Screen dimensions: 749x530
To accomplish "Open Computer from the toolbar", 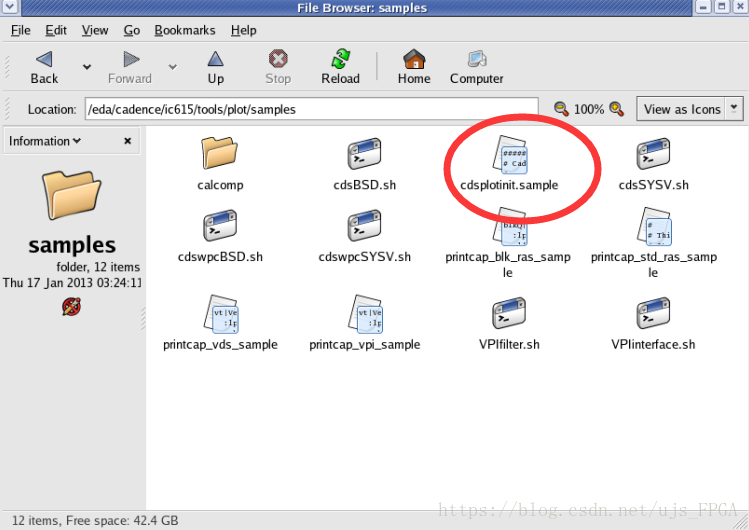I will 476,67.
